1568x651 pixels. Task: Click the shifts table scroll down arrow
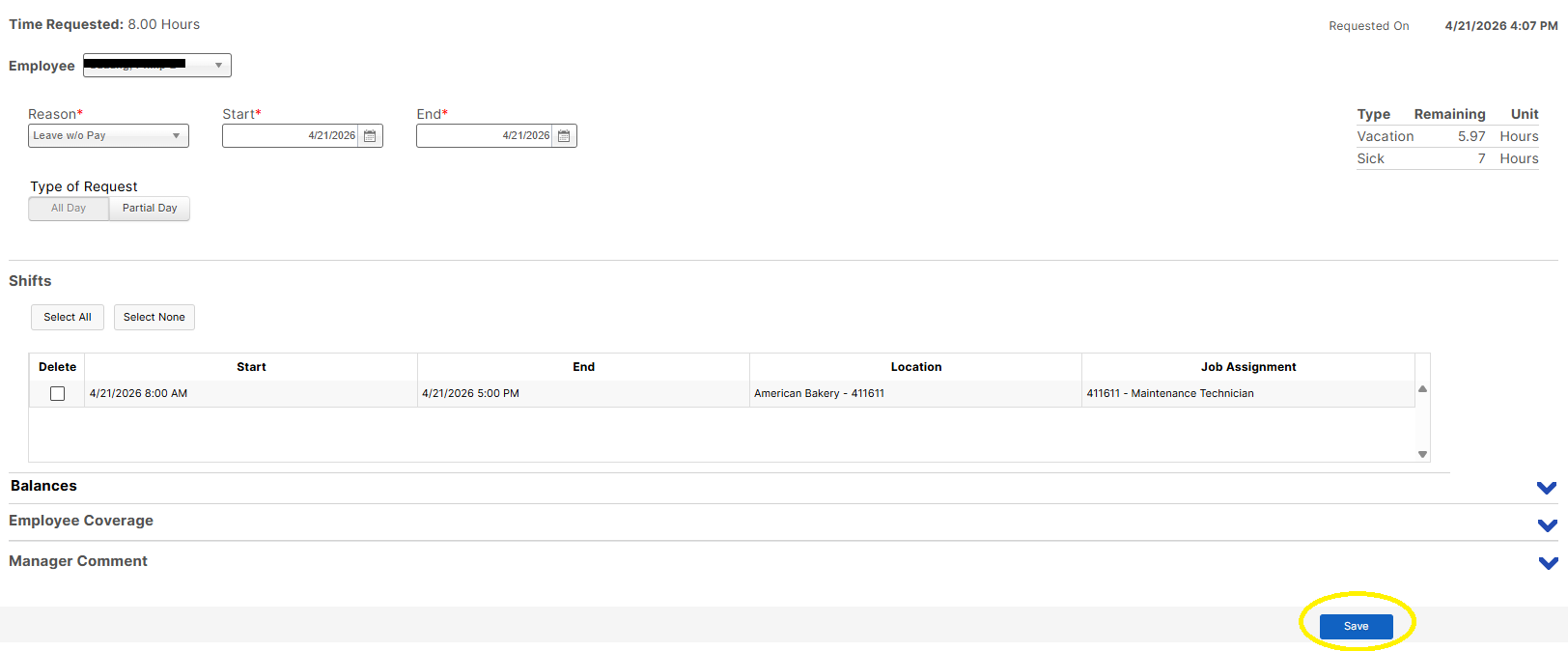(1422, 454)
